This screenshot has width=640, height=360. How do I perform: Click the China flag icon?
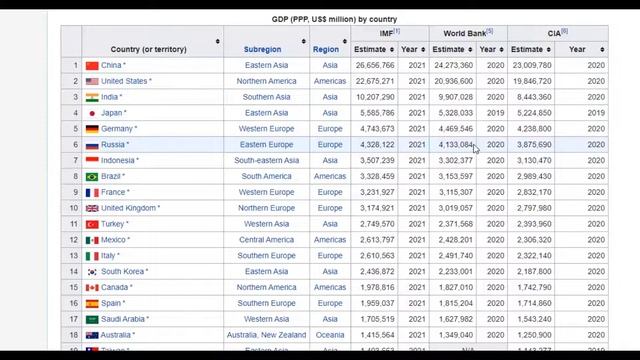tap(92, 65)
